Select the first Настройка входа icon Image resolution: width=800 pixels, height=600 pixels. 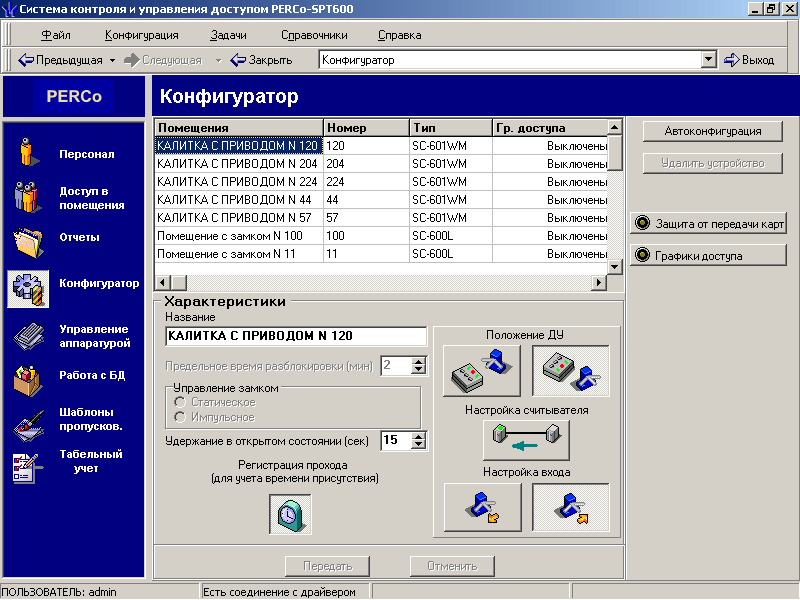[x=483, y=508]
